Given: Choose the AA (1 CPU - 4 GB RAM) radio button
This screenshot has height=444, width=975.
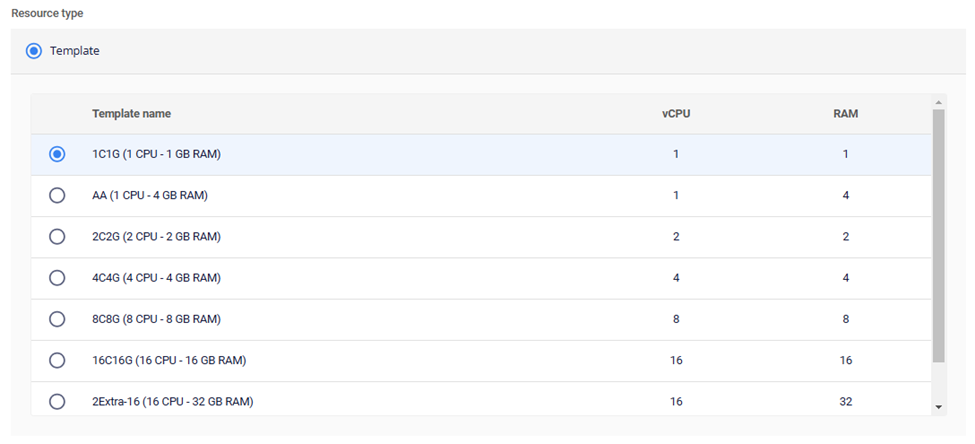Looking at the screenshot, I should (57, 195).
